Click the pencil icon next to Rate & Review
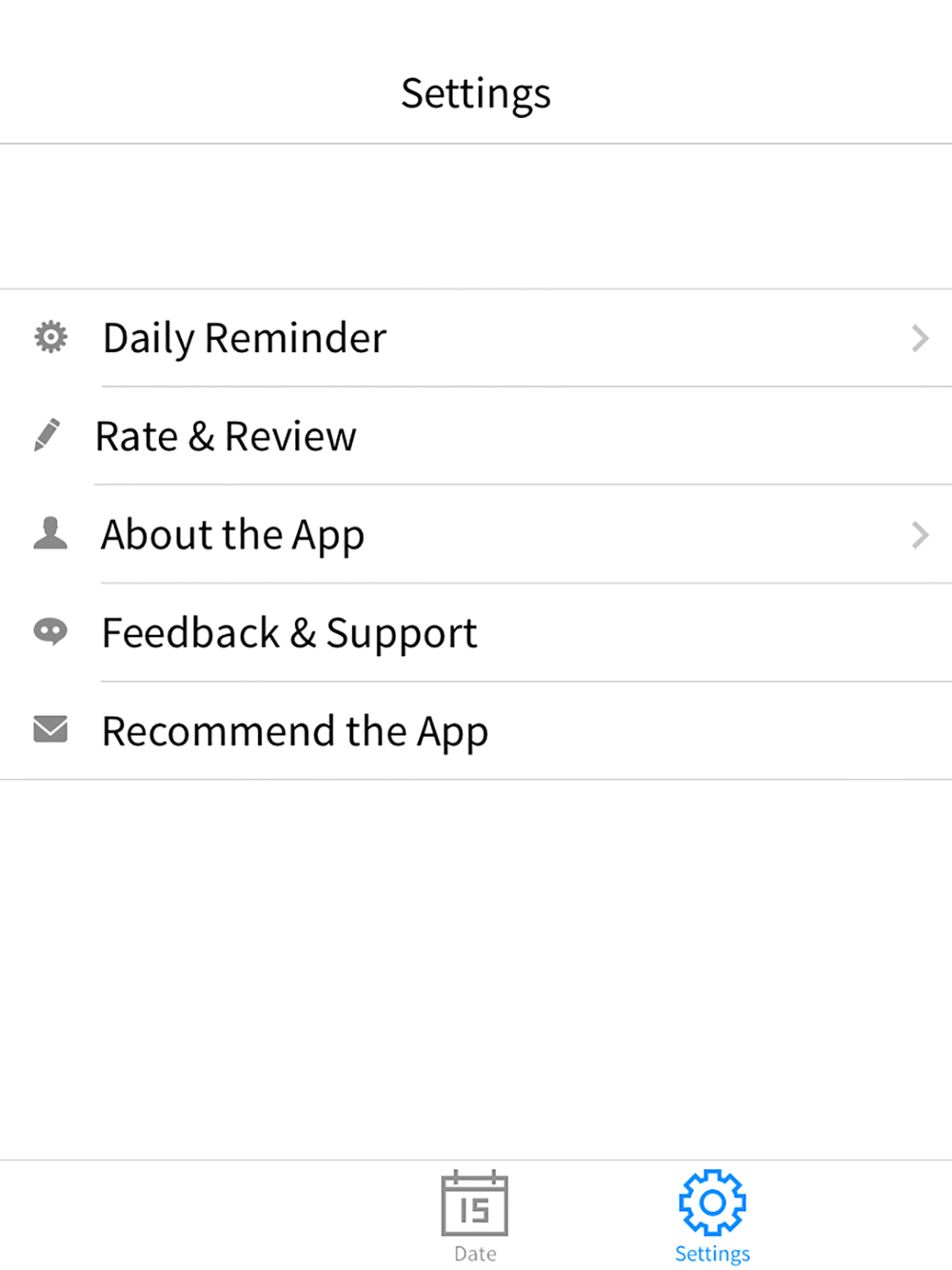The height and width of the screenshot is (1270, 952). click(47, 435)
